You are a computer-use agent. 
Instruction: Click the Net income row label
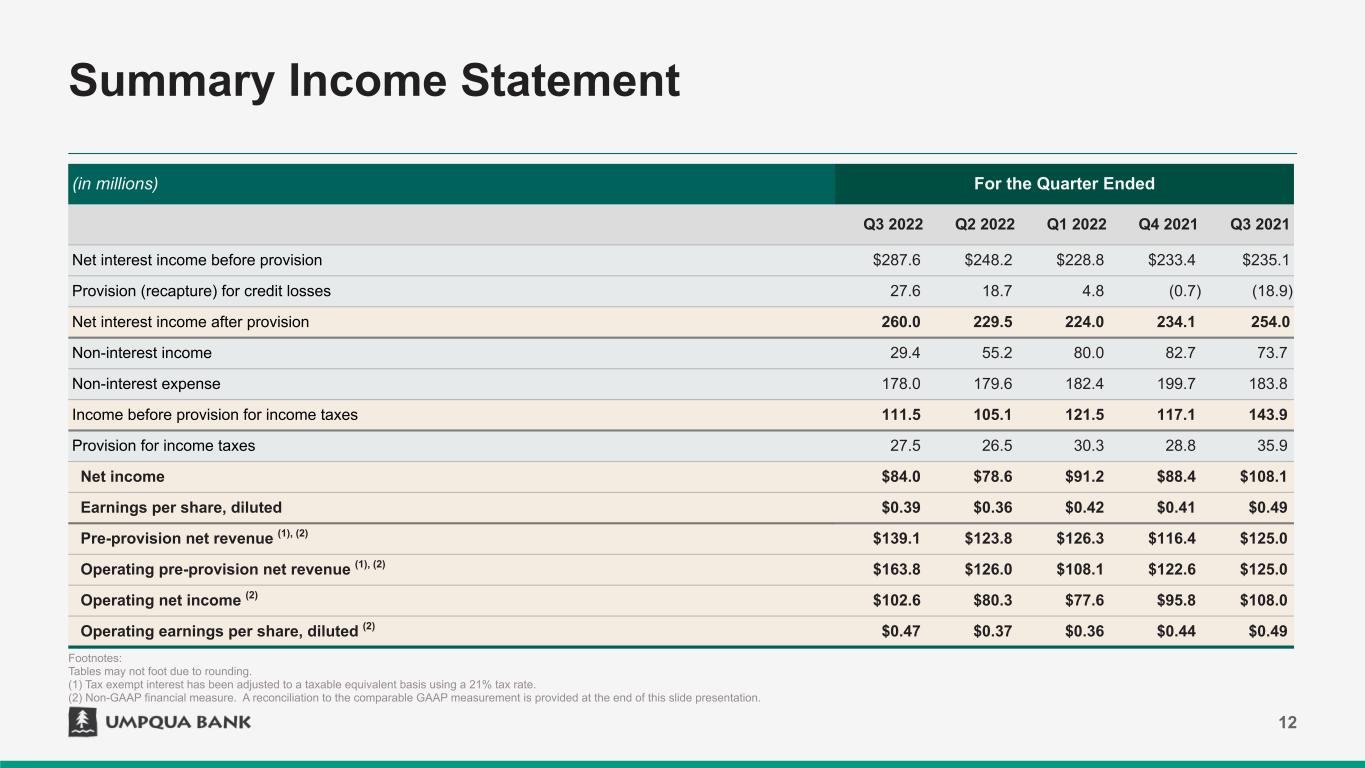pyautogui.click(x=122, y=477)
